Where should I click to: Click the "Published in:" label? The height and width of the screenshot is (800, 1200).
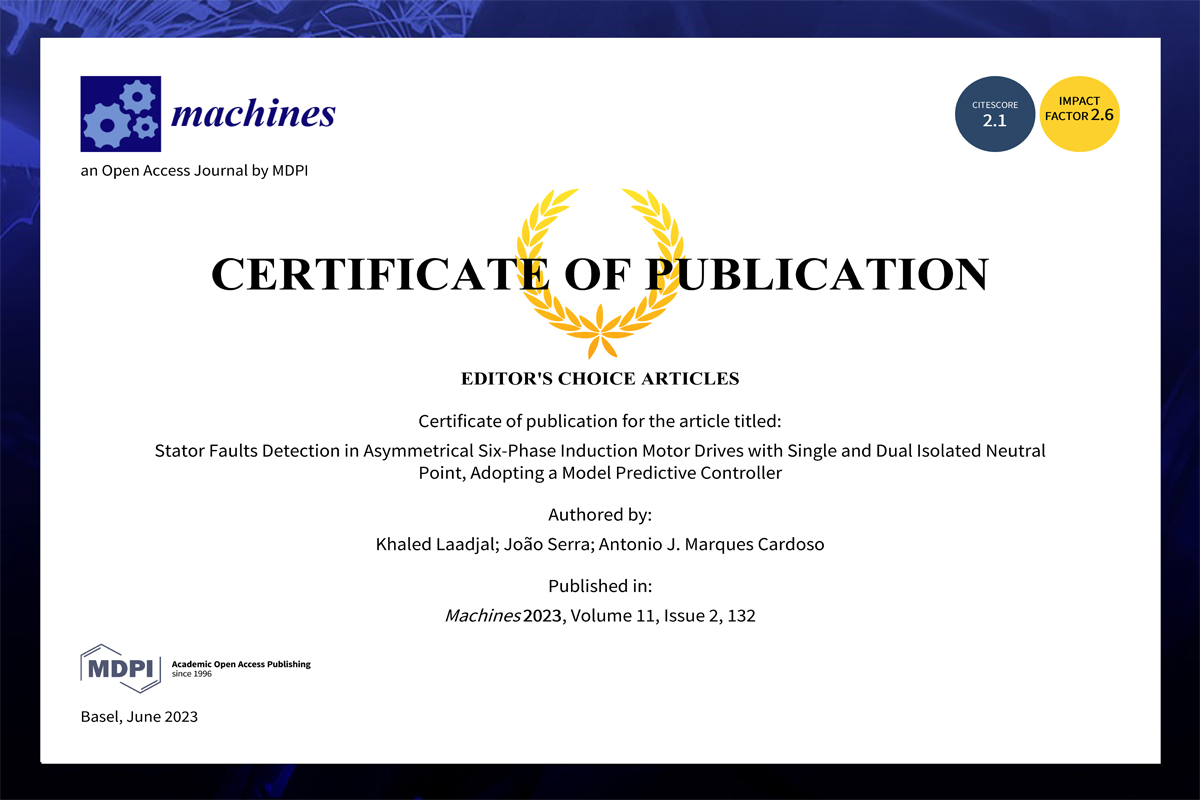click(600, 586)
